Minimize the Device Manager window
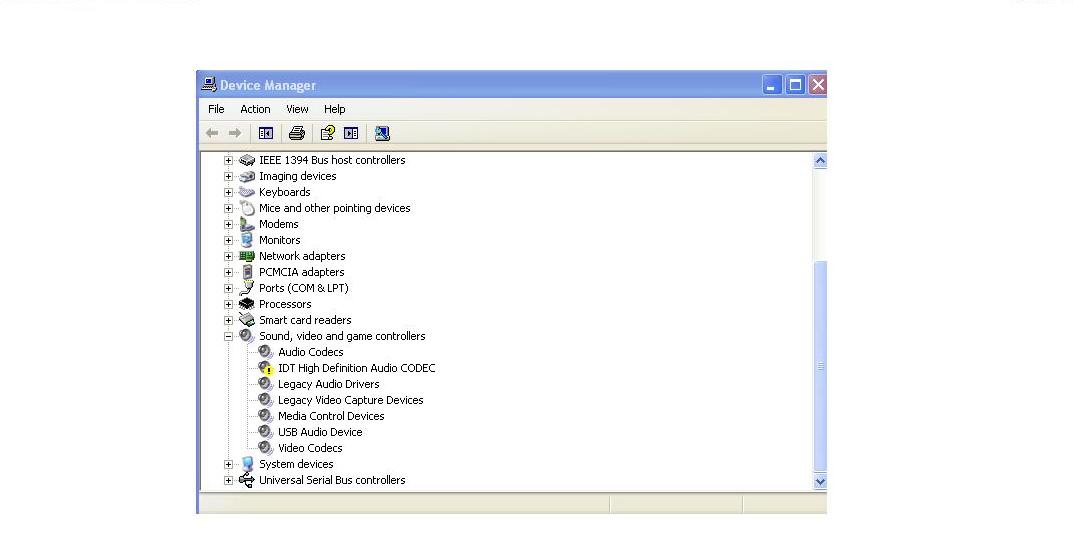Screen dimensions: 1073x557 point(772,85)
